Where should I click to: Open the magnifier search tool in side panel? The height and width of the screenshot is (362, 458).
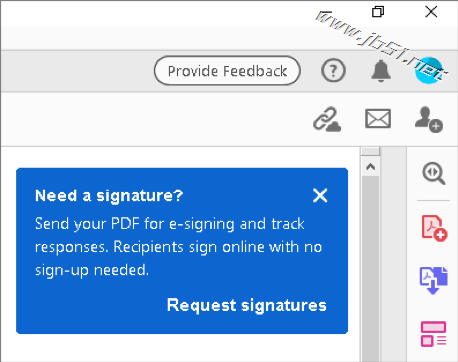(433, 173)
